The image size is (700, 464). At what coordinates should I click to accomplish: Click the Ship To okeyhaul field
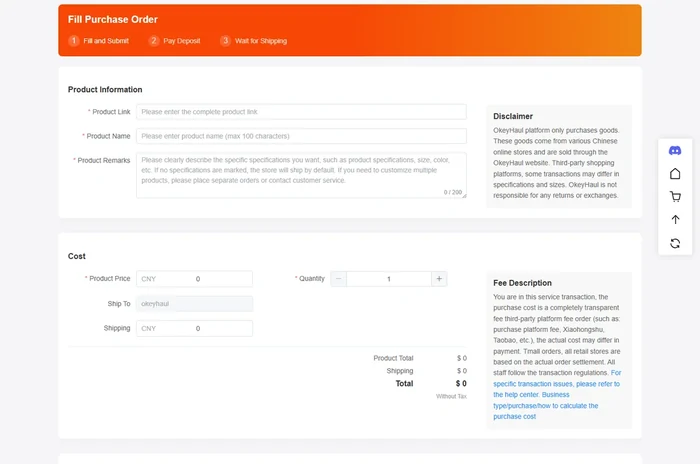click(194, 304)
